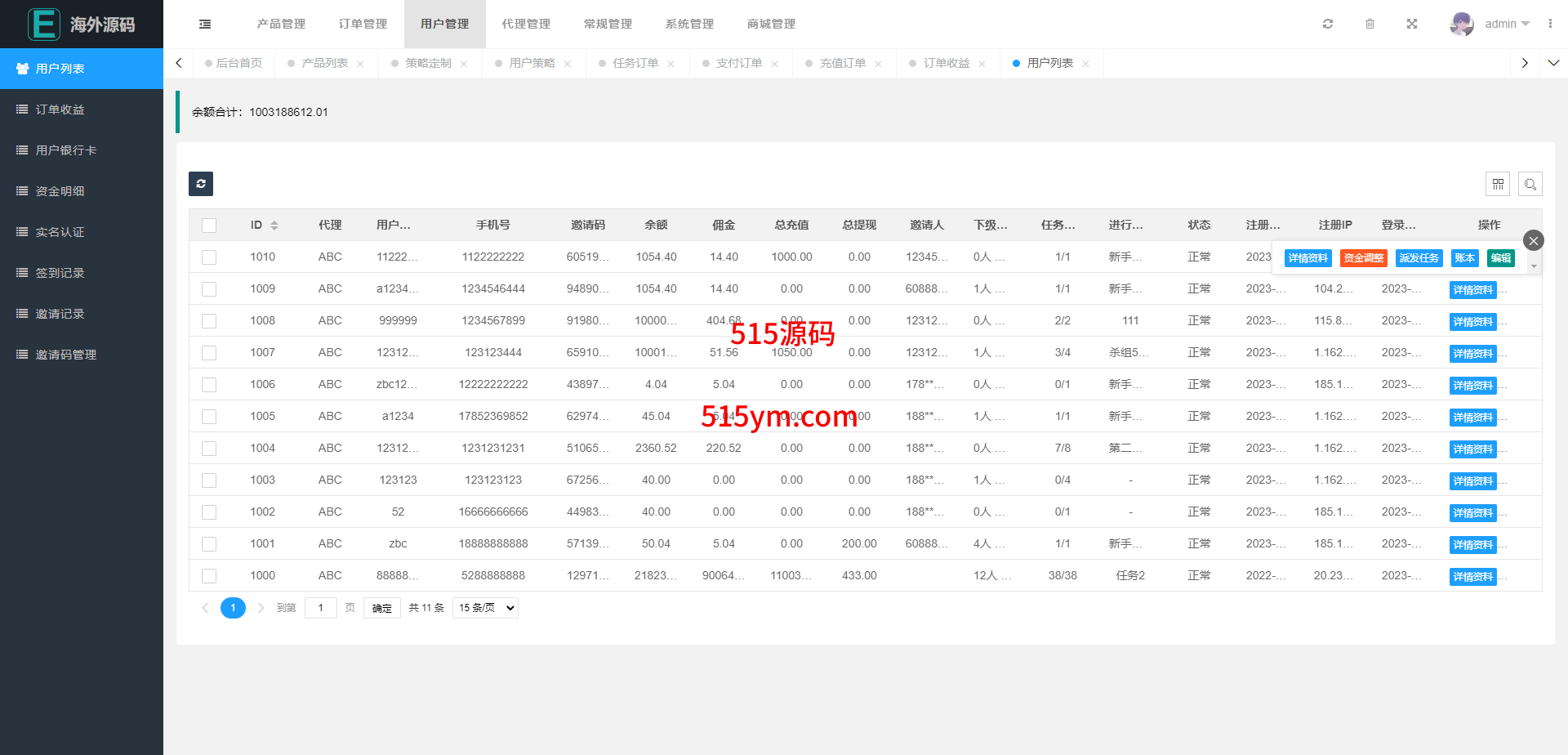This screenshot has height=755, width=1568.
Task: Close the expanded action popup with X
Action: click(1533, 240)
